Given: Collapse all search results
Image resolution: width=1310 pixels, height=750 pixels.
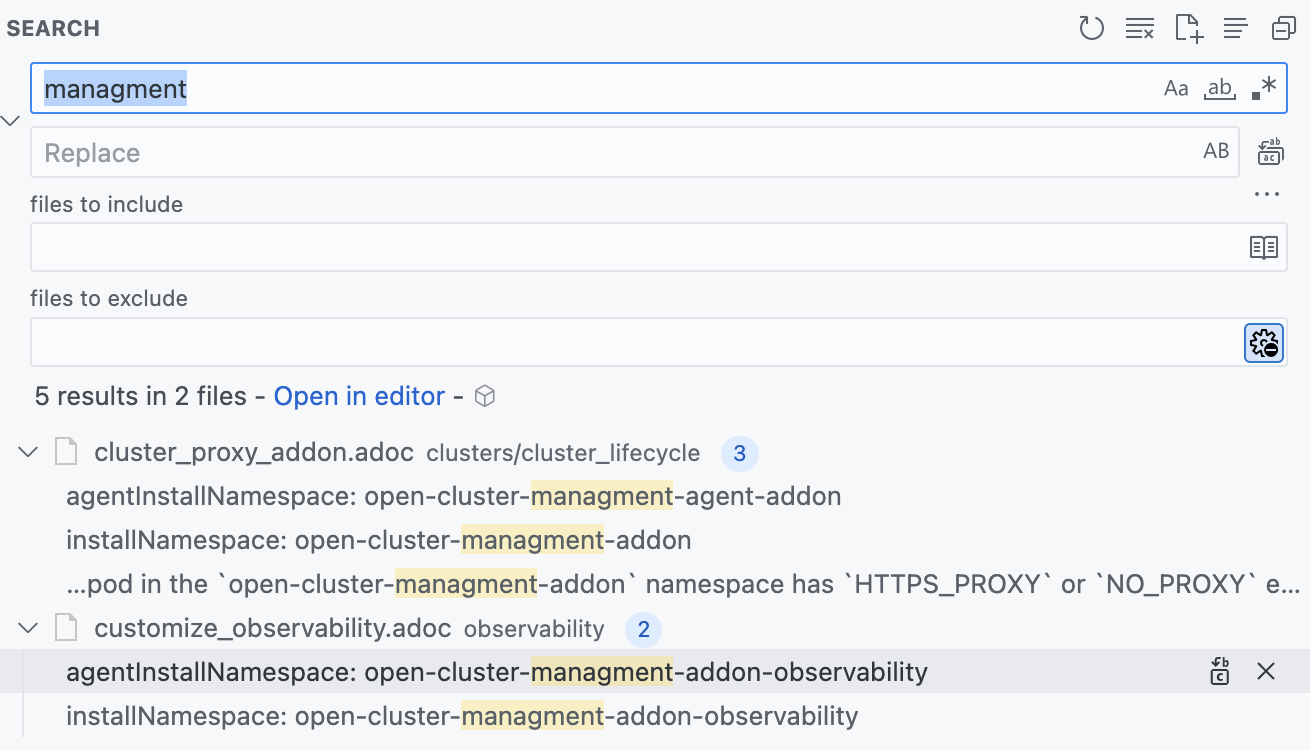Looking at the screenshot, I should [1284, 28].
